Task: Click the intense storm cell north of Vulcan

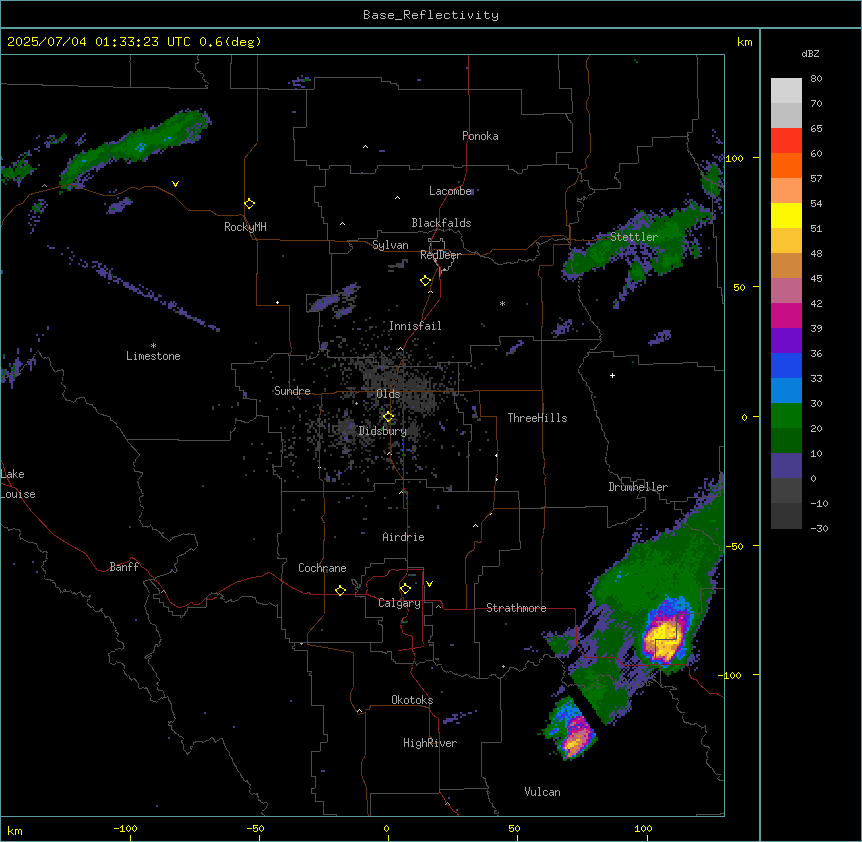Action: (575, 738)
